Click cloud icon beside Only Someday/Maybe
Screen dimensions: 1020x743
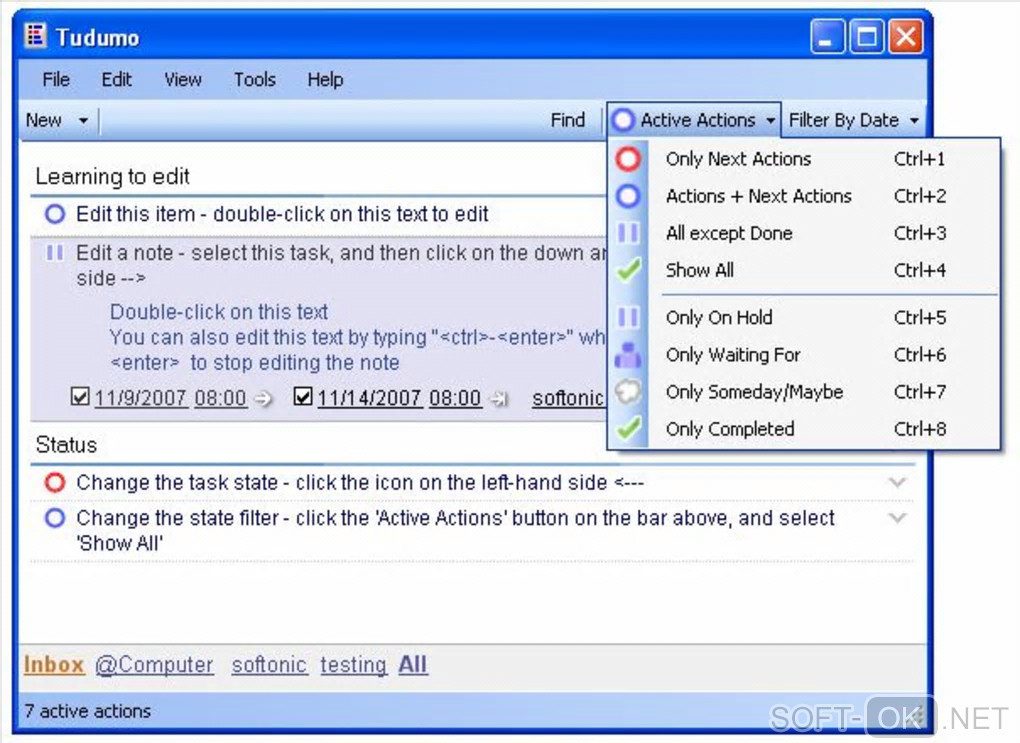tap(628, 392)
